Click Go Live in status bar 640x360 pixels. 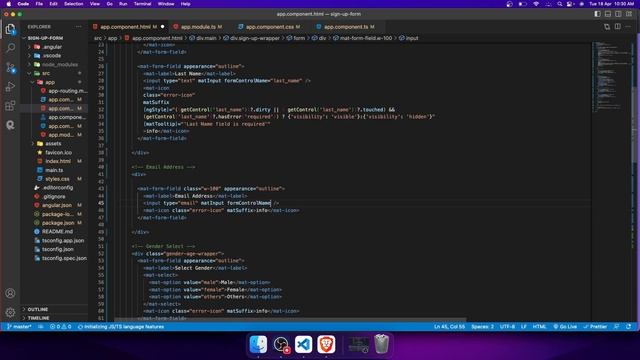tap(565, 327)
